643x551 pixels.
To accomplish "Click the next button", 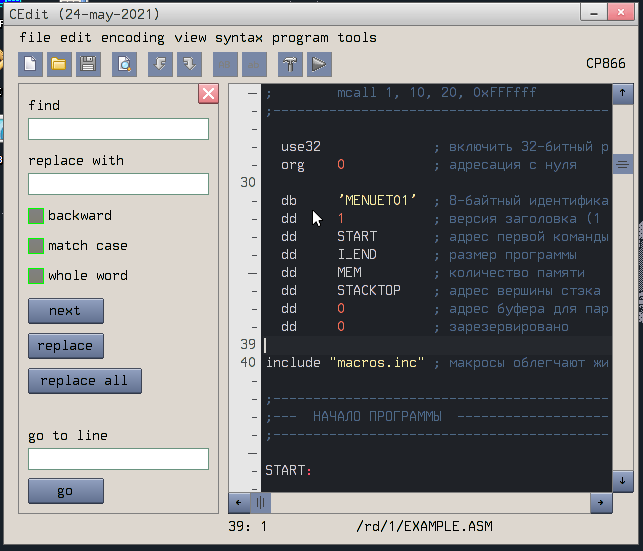I will [65, 311].
